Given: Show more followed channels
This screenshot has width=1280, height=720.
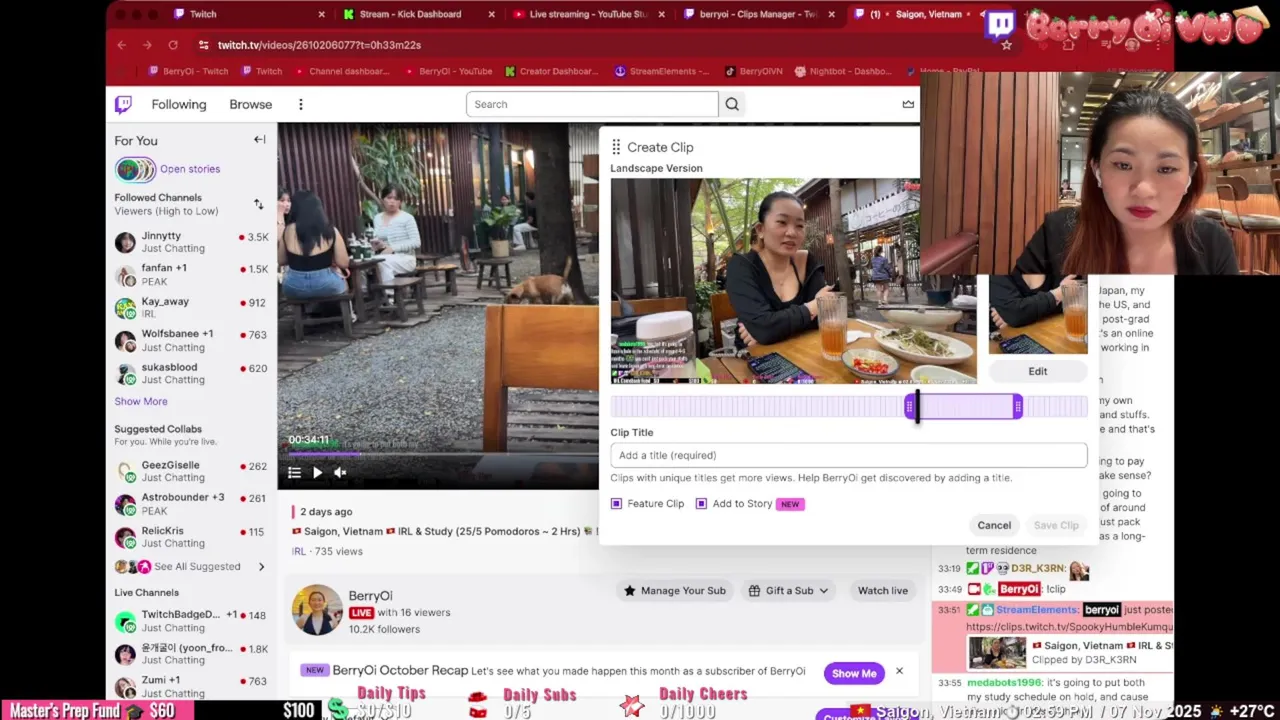Looking at the screenshot, I should point(141,401).
